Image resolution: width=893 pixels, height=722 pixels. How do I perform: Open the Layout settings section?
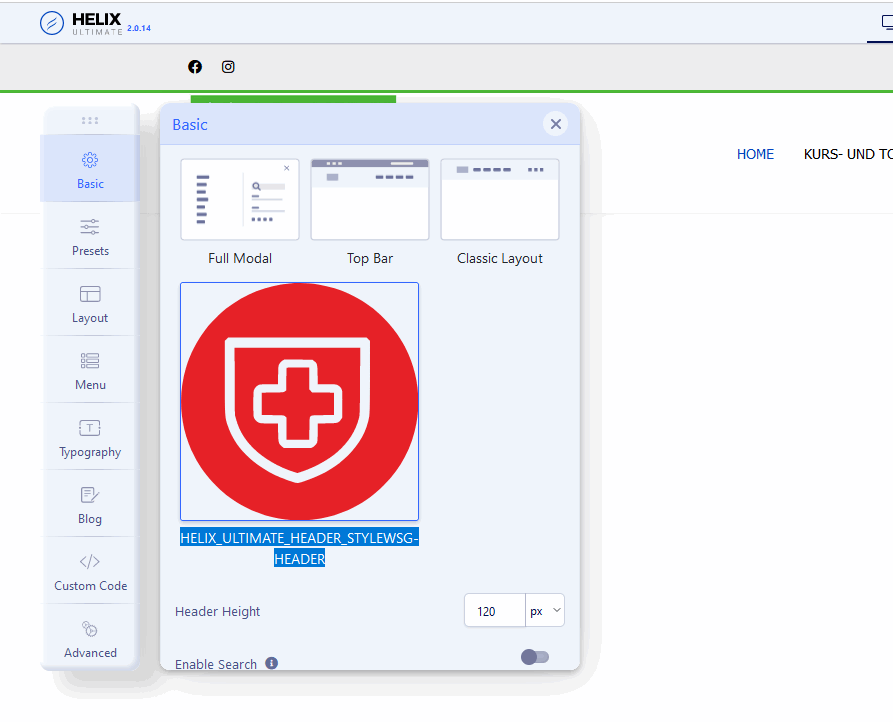click(x=90, y=303)
